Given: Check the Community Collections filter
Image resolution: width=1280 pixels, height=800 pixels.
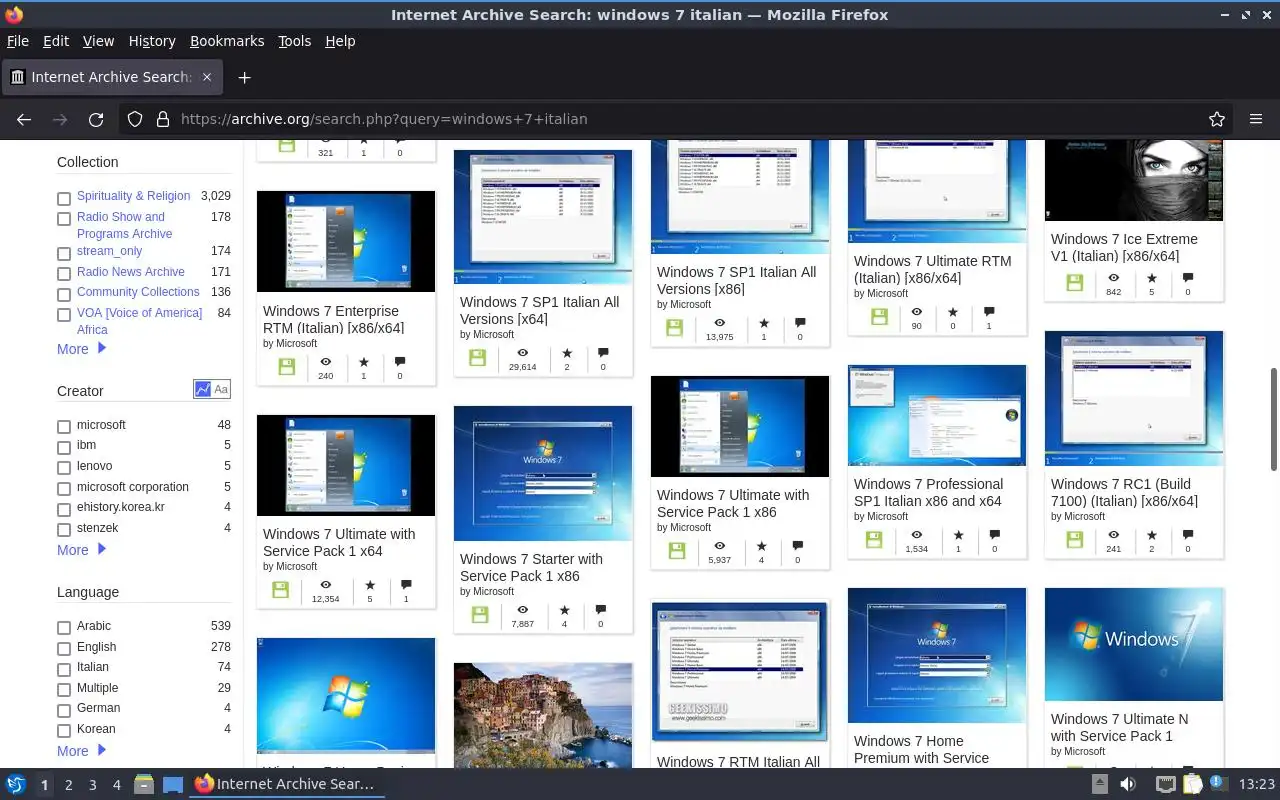Looking at the screenshot, I should (64, 294).
